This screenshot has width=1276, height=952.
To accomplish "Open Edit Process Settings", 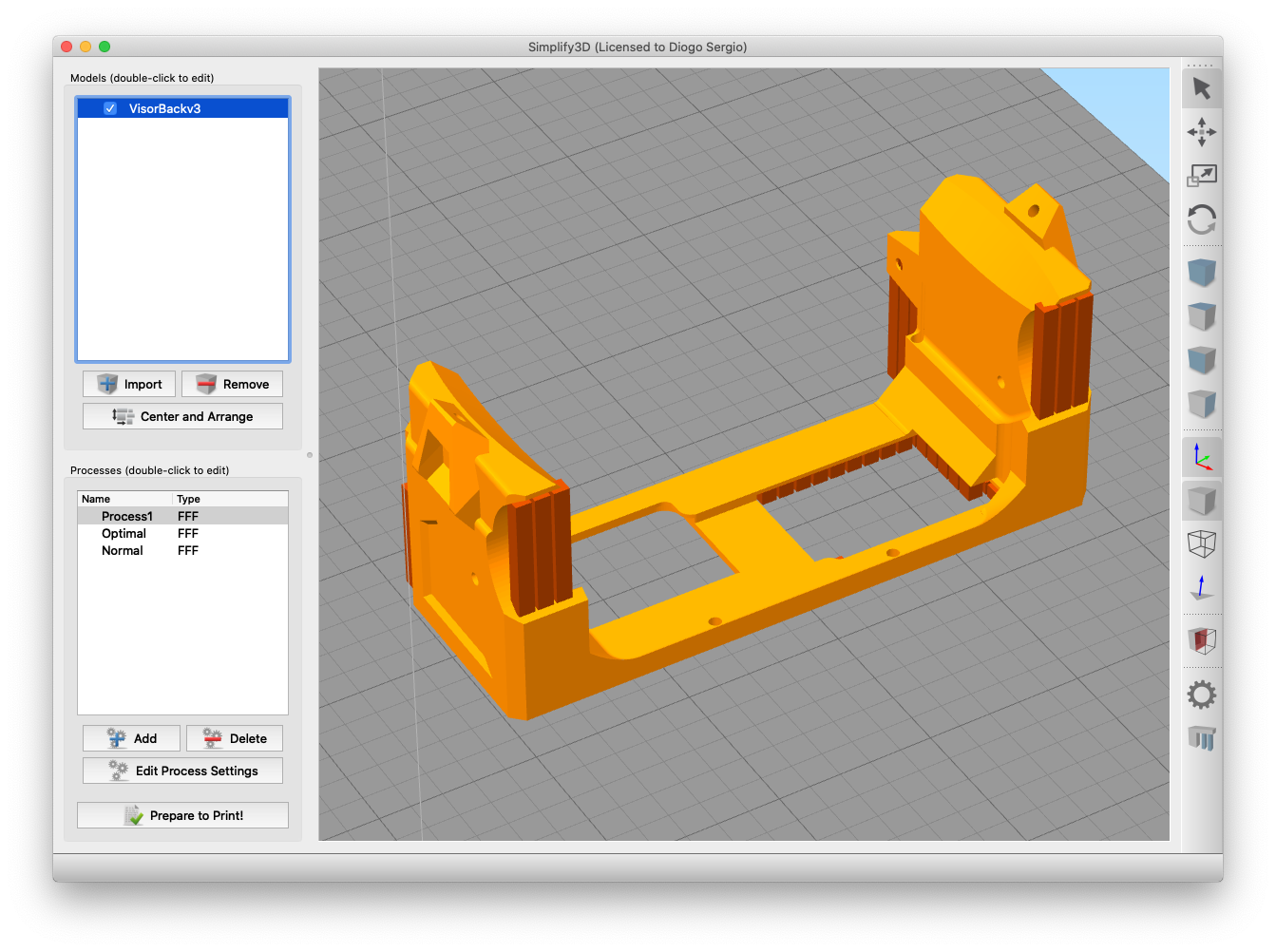I will [x=182, y=771].
